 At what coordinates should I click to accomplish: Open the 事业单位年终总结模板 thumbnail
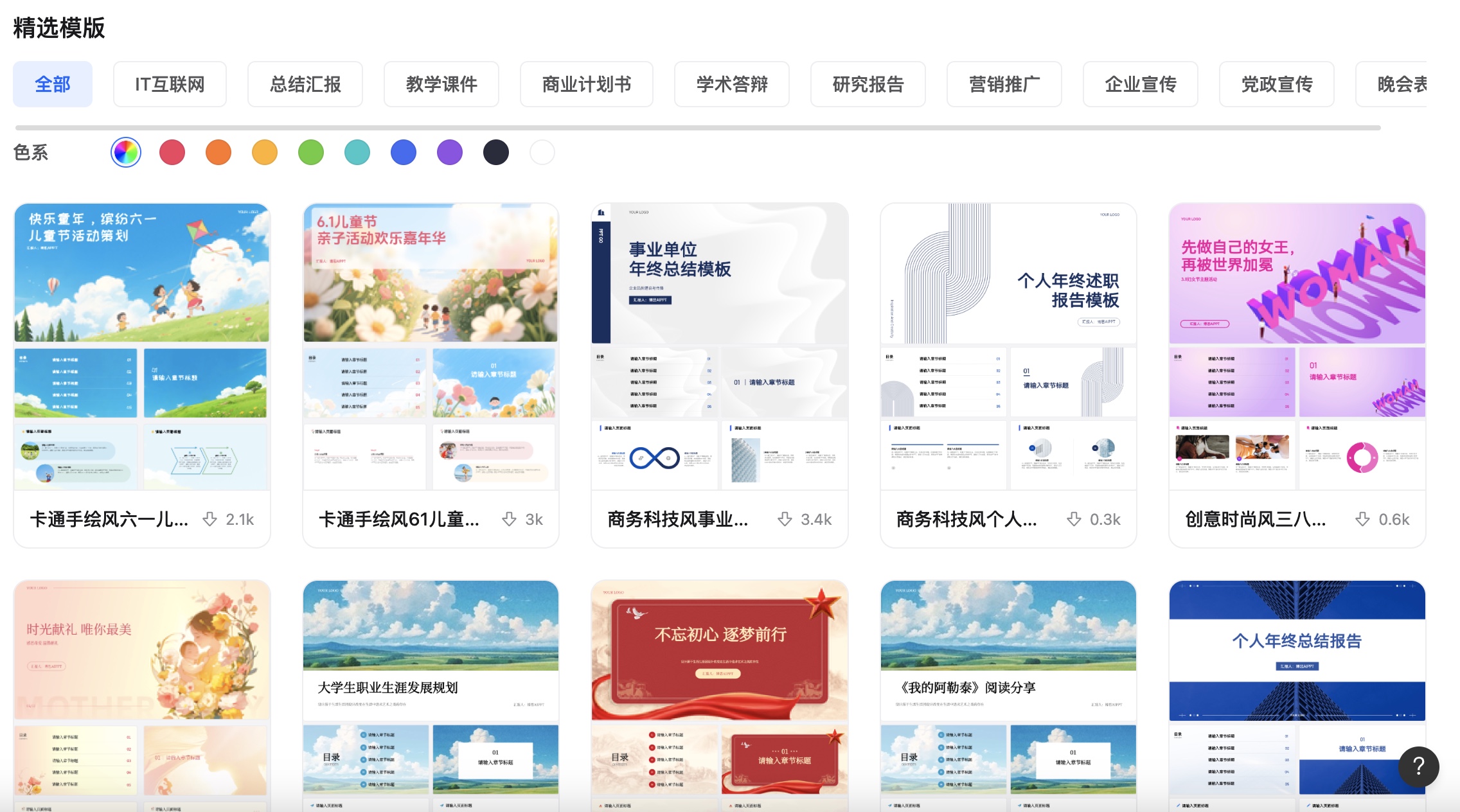click(x=720, y=347)
